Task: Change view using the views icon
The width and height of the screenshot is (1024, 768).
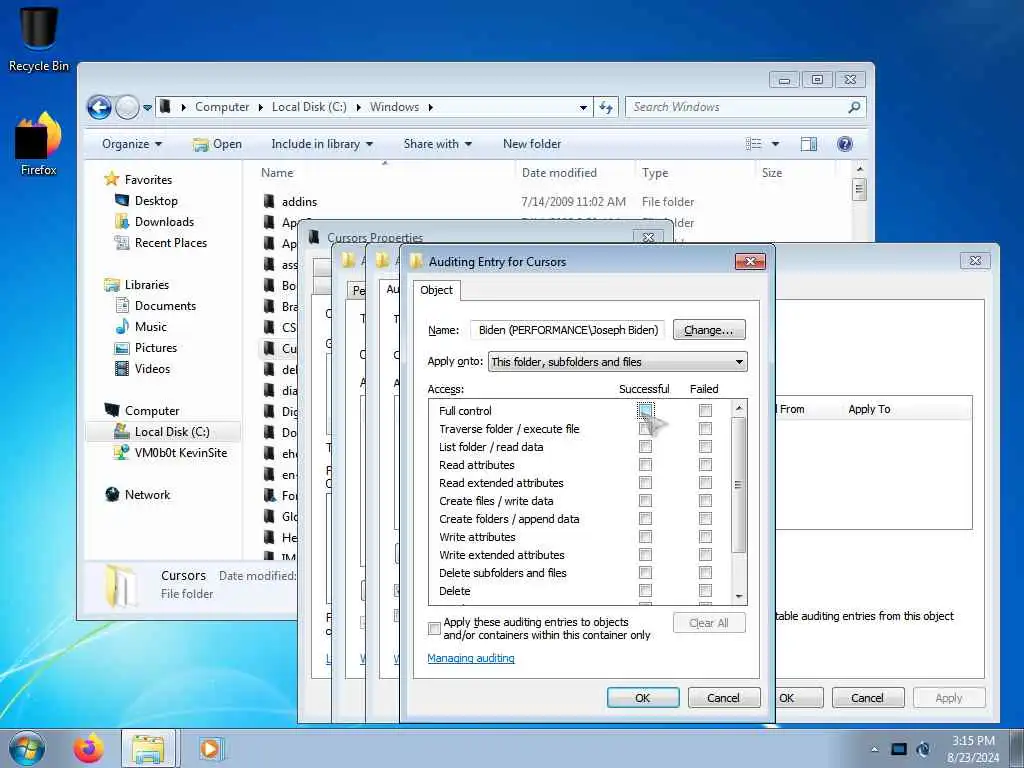Action: (x=754, y=144)
